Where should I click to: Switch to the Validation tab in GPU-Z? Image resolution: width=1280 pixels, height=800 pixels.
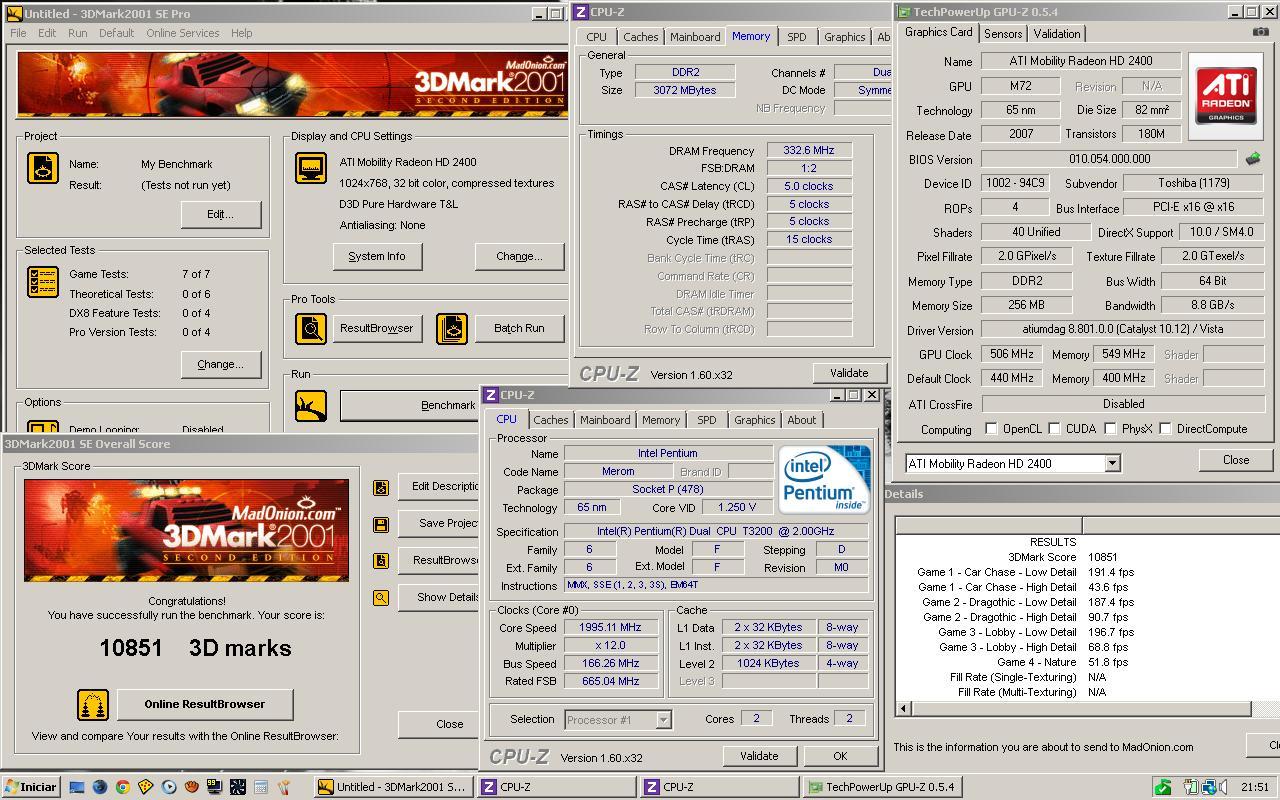pos(1057,34)
